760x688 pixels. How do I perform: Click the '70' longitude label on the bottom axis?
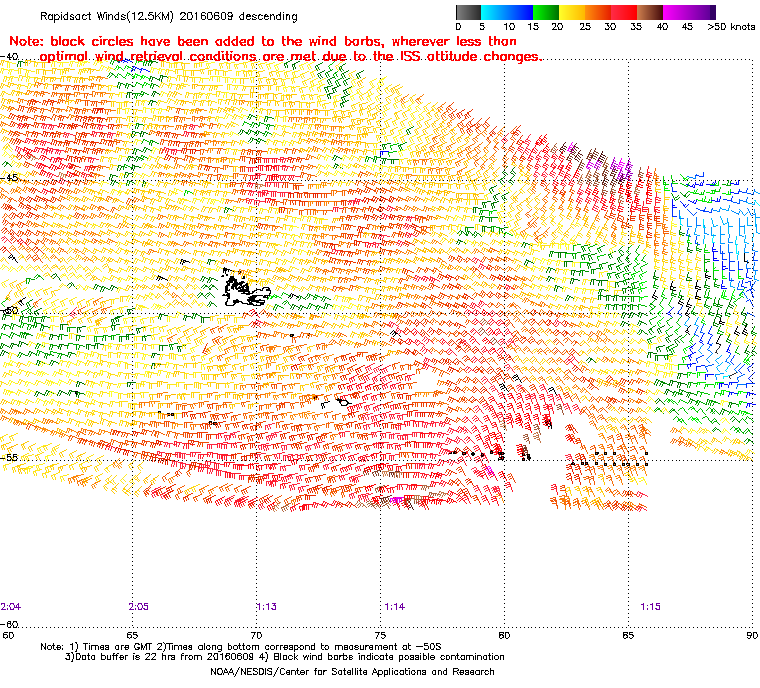[256, 635]
